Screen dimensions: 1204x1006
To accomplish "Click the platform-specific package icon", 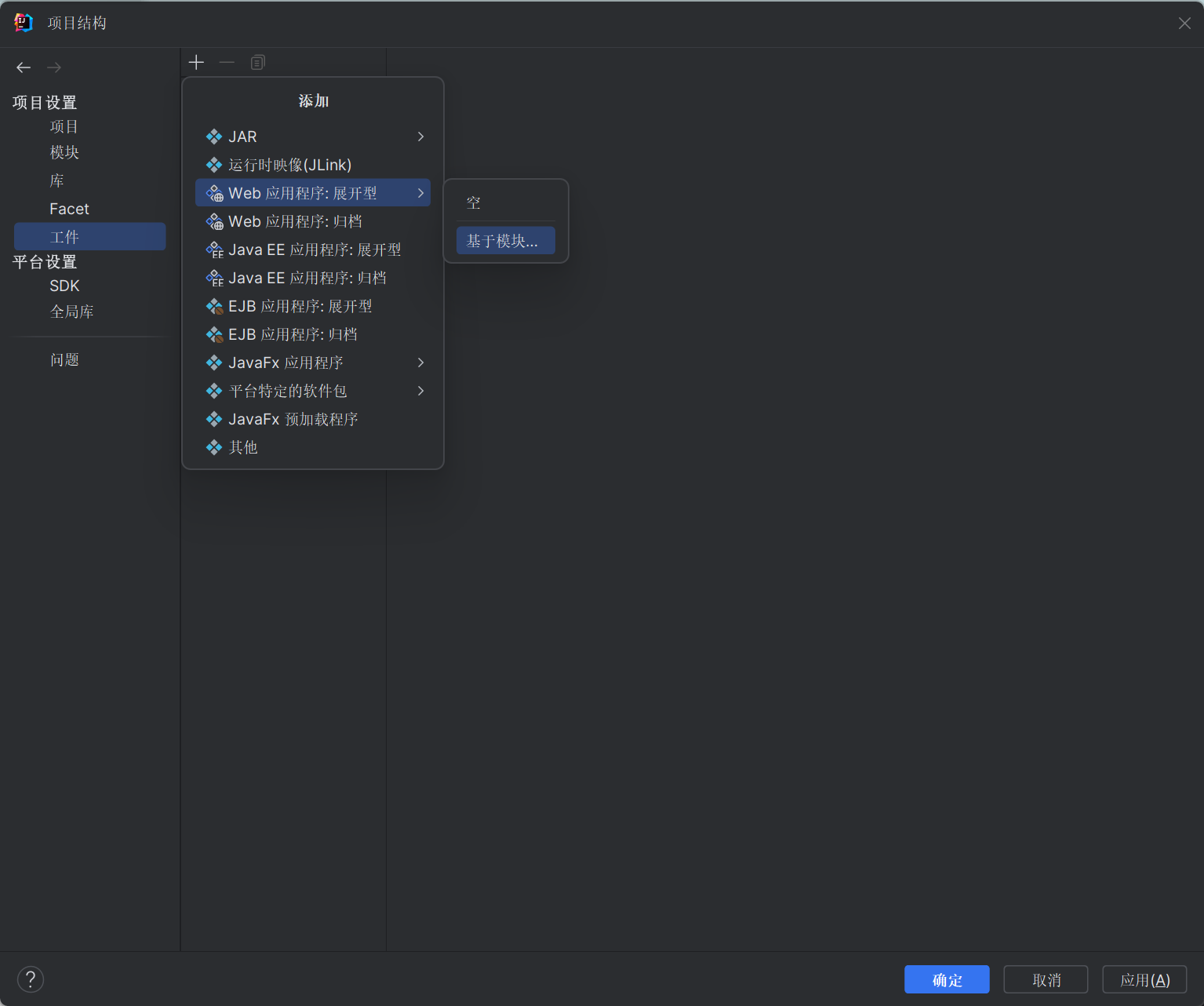I will [214, 391].
